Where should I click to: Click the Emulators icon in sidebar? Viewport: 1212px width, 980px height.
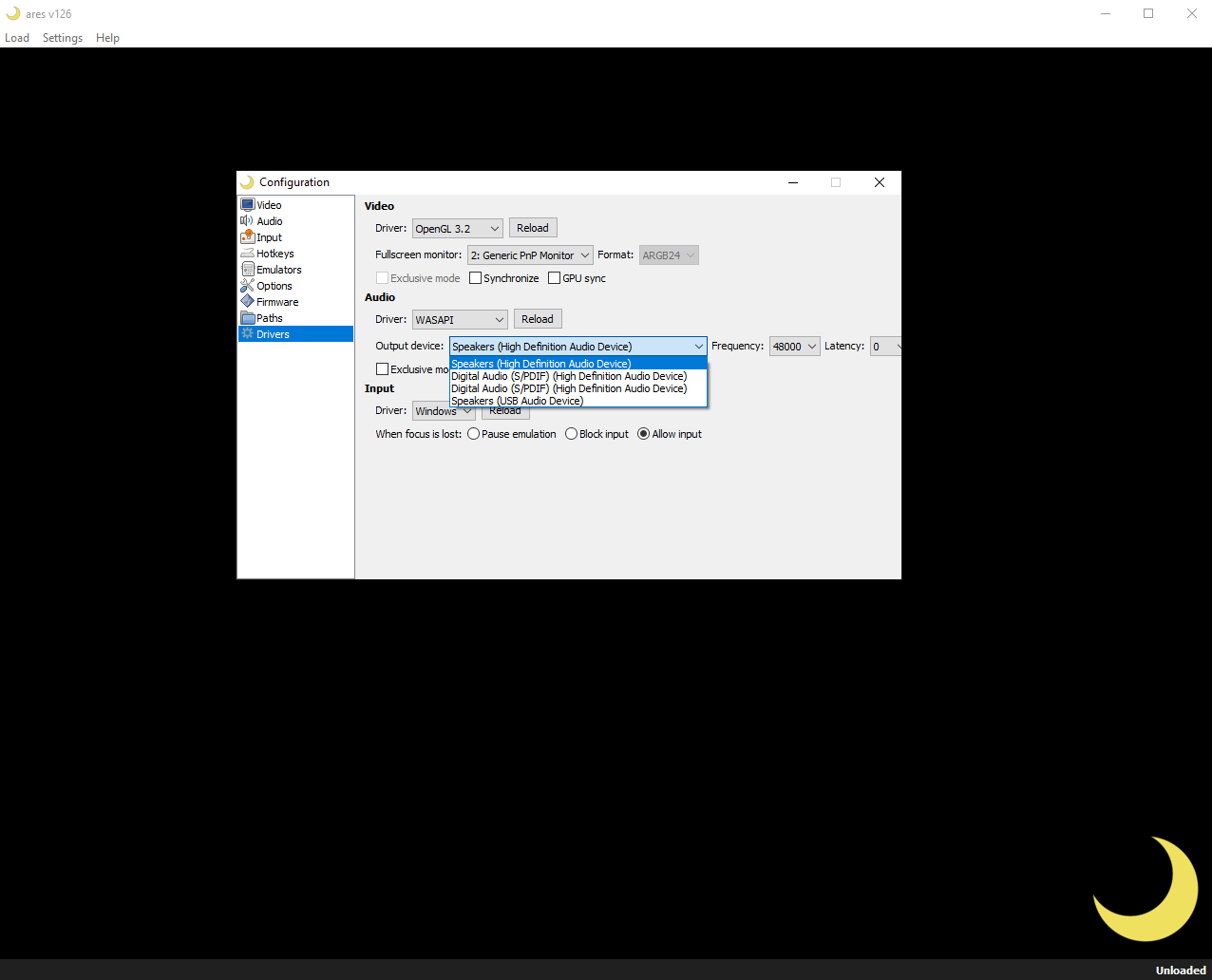coord(248,270)
